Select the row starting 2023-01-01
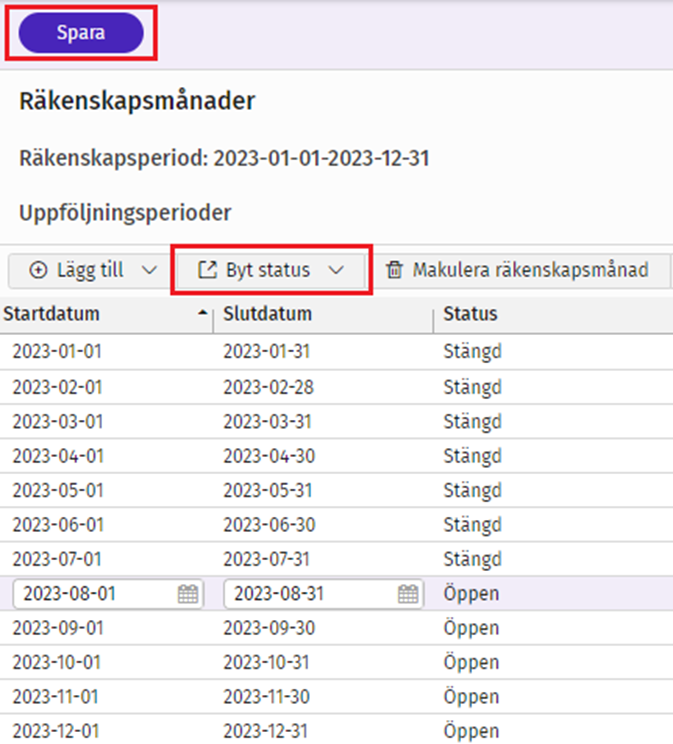Screen dimensions: 673x744 336,352
